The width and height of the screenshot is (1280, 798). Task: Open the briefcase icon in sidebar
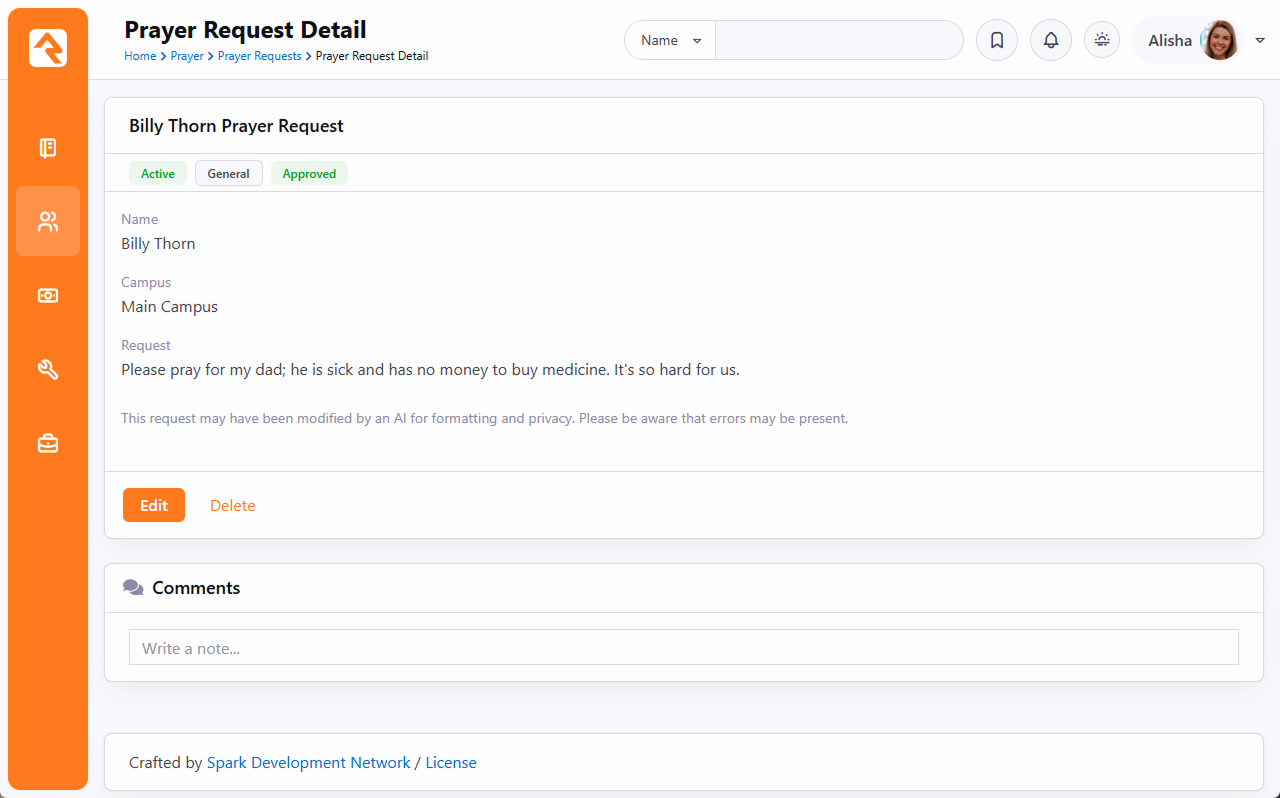point(48,444)
